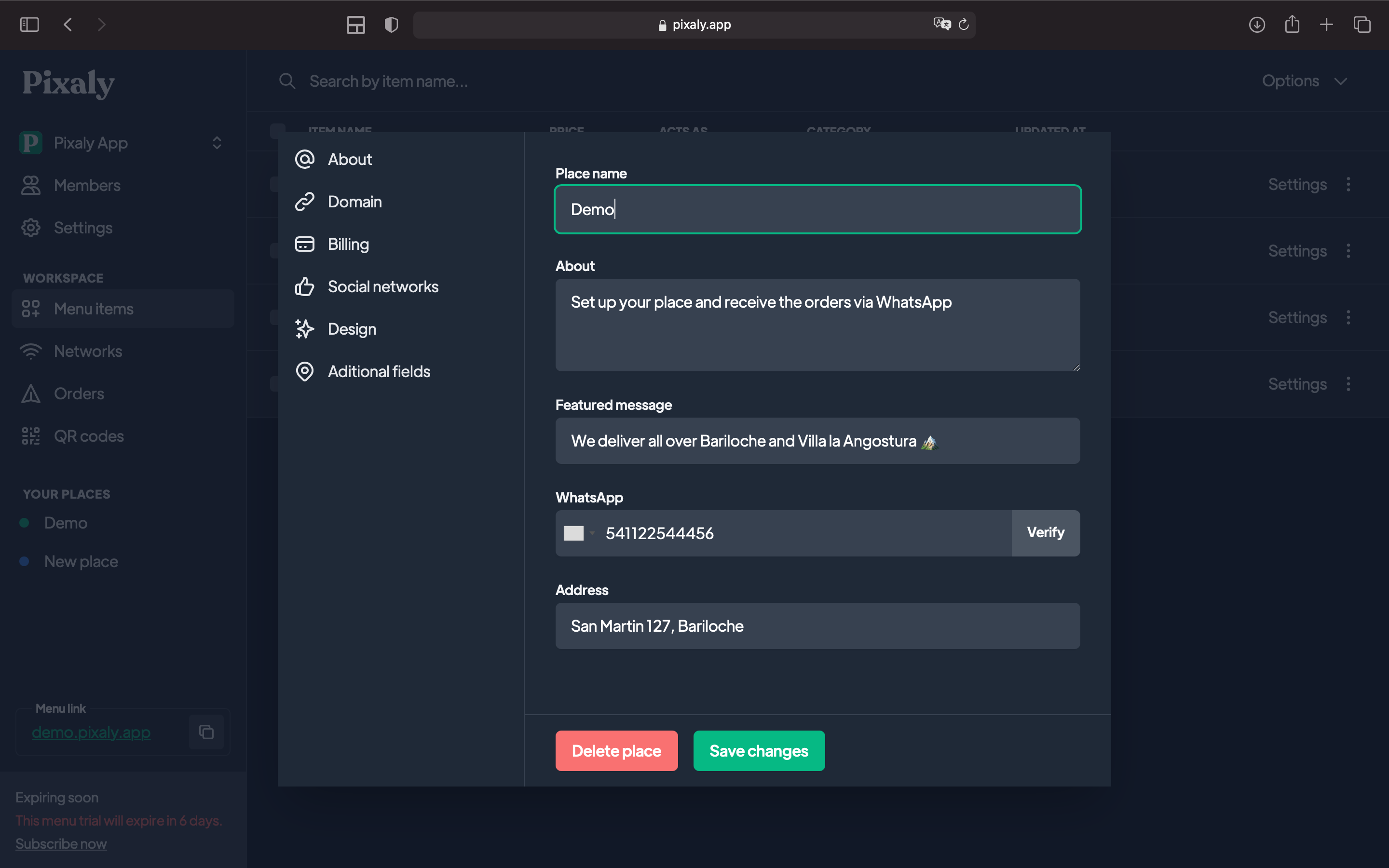The image size is (1389, 868).
Task: Click the search magnifier icon
Action: [287, 81]
